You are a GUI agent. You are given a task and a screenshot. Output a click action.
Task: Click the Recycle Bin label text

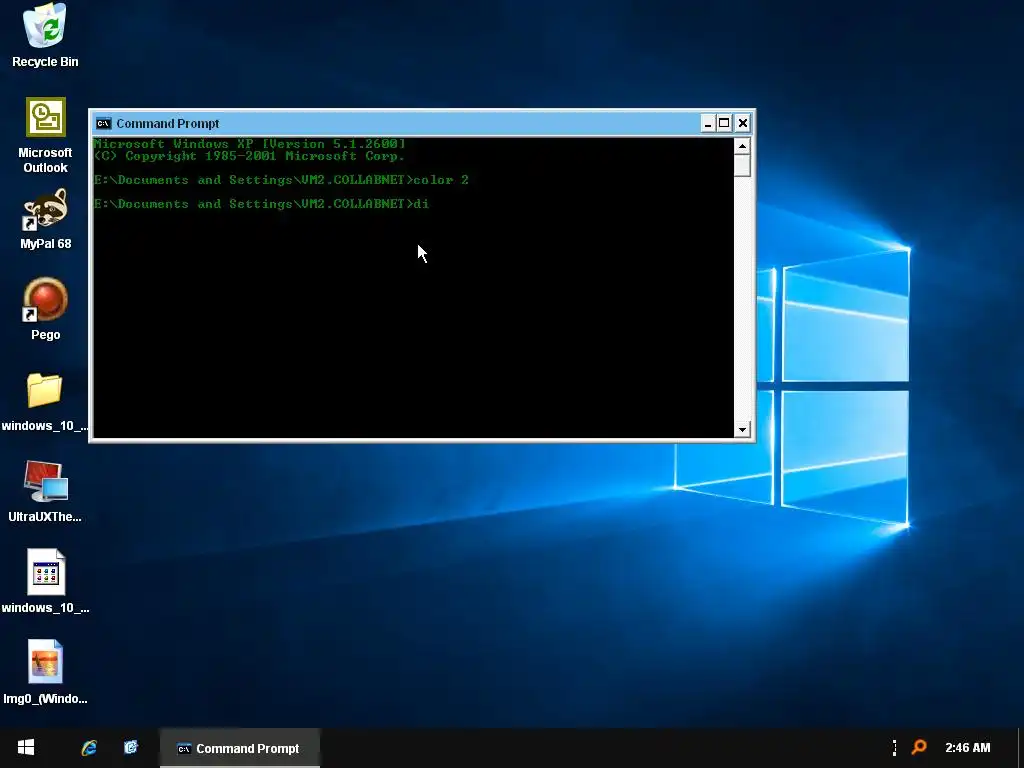[x=45, y=61]
